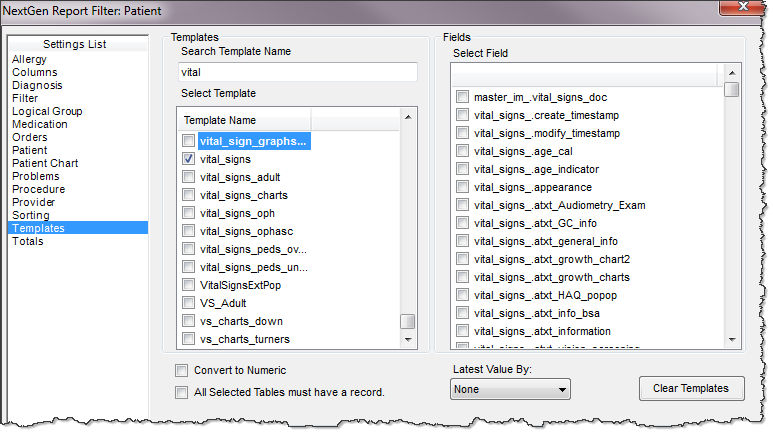Viewport: 773px width, 433px height.
Task: Select Templates in the Settings List
Action: click(x=78, y=228)
